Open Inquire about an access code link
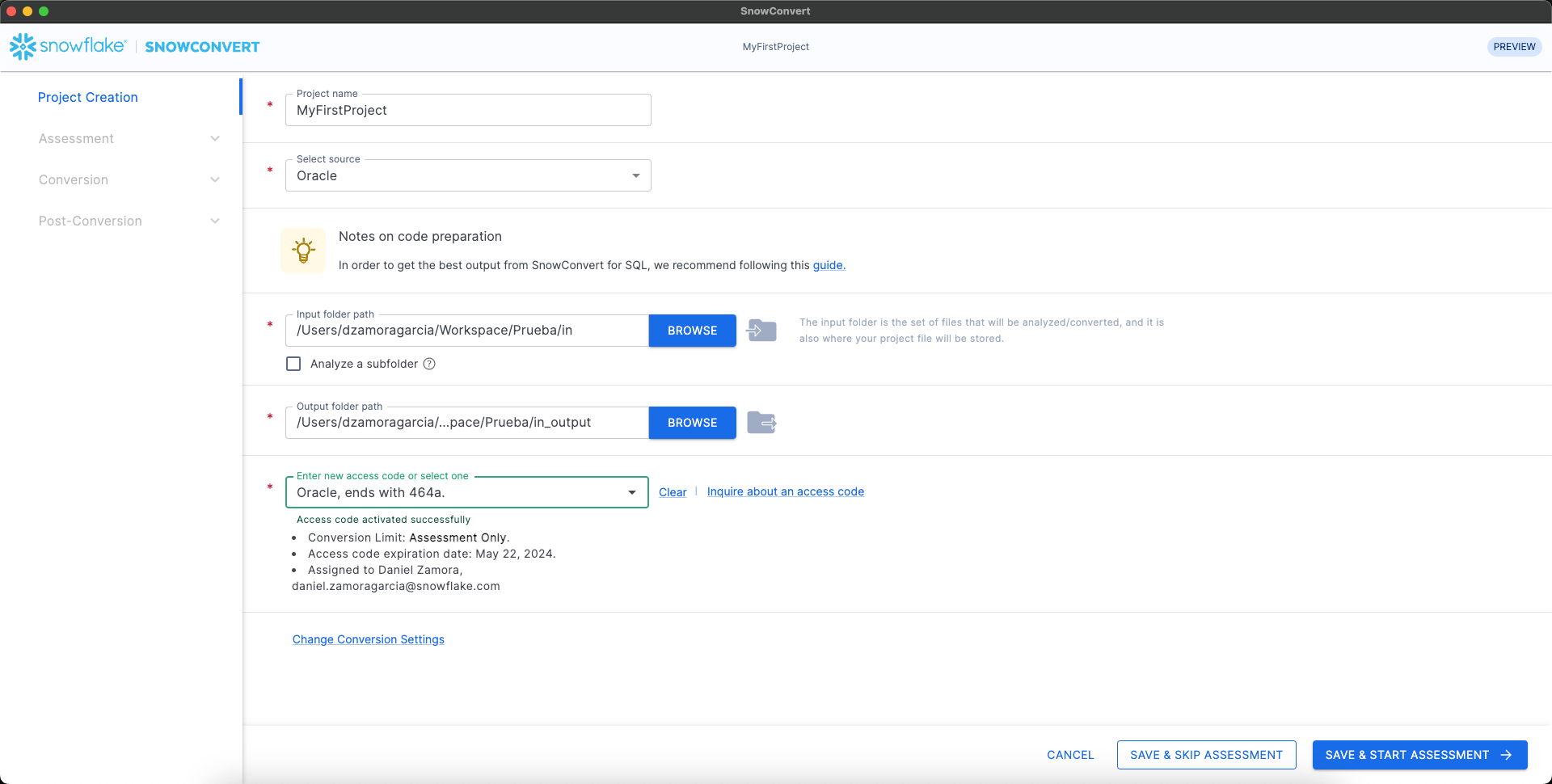Screen dimensions: 1552x784 (x=786, y=491)
